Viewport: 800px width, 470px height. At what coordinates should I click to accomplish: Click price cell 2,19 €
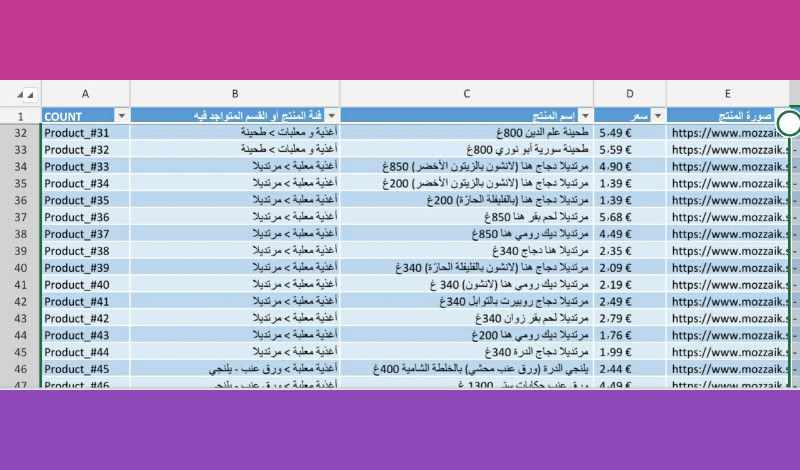click(630, 284)
